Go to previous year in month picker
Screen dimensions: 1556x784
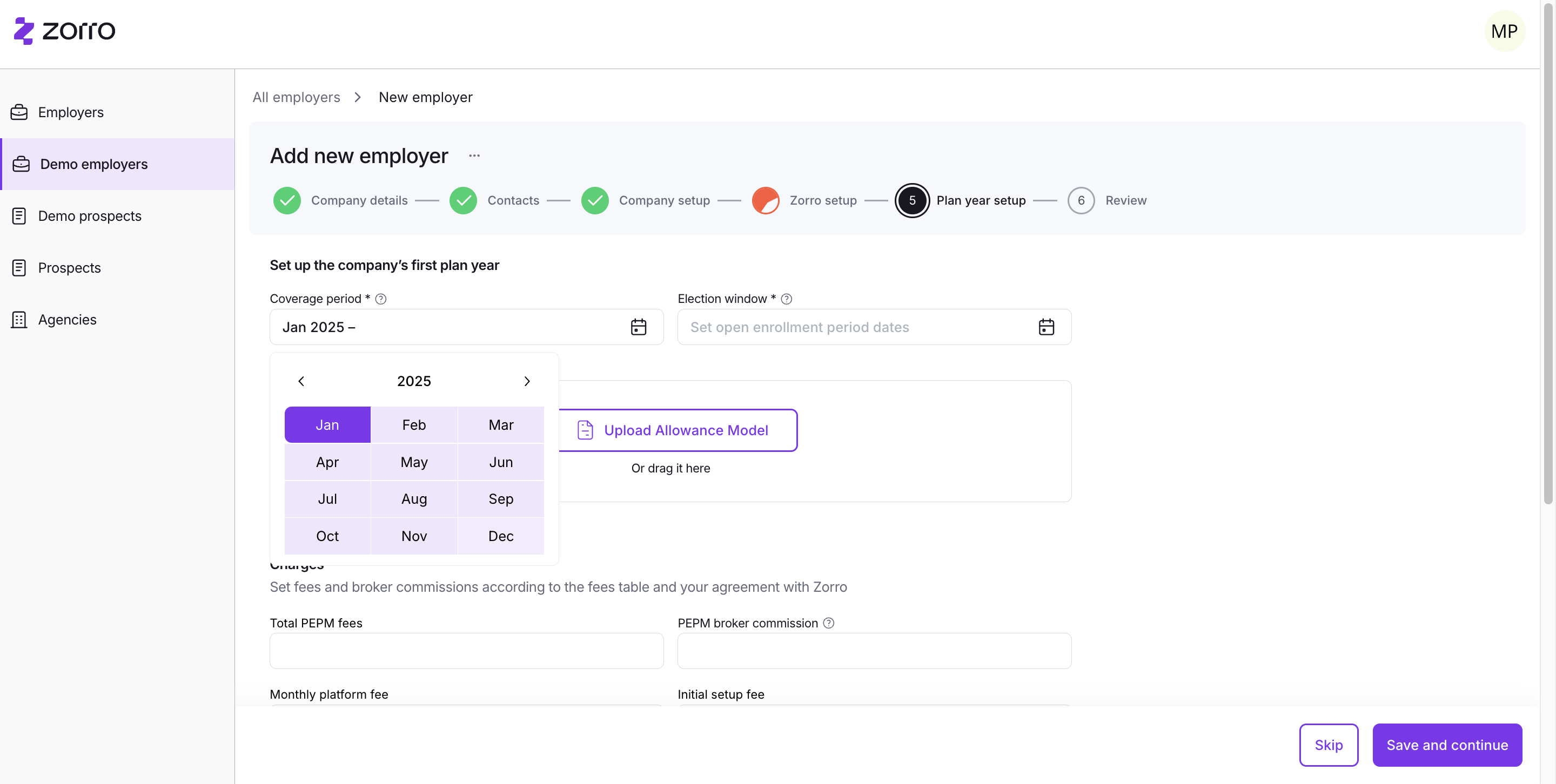301,381
